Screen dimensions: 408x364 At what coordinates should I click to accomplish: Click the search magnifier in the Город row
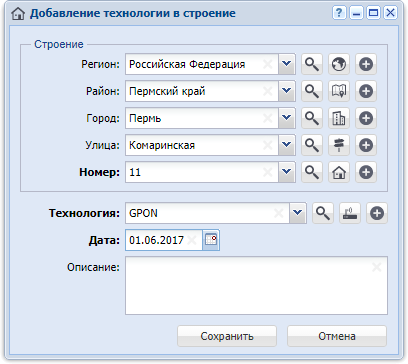pos(312,118)
